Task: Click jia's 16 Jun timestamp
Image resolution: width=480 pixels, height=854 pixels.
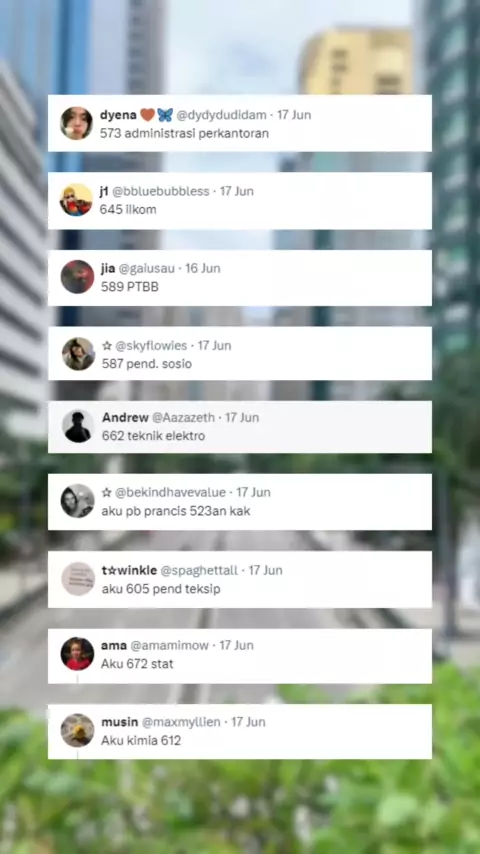Action: click(203, 268)
